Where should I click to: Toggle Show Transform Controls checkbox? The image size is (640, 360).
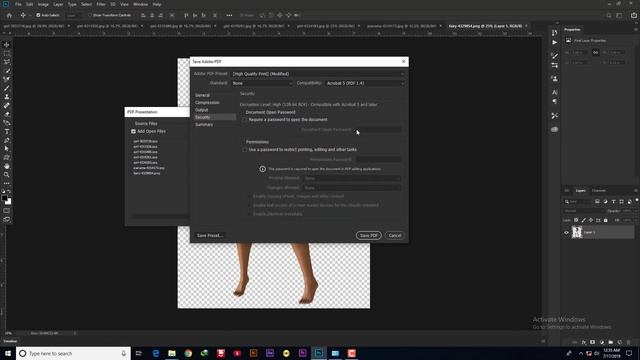(x=90, y=15)
